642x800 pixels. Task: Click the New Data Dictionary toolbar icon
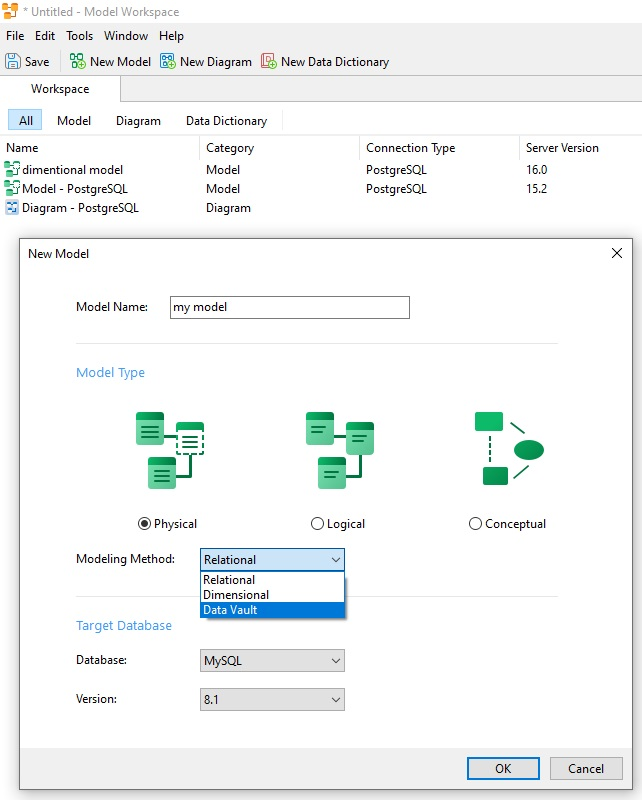point(269,61)
